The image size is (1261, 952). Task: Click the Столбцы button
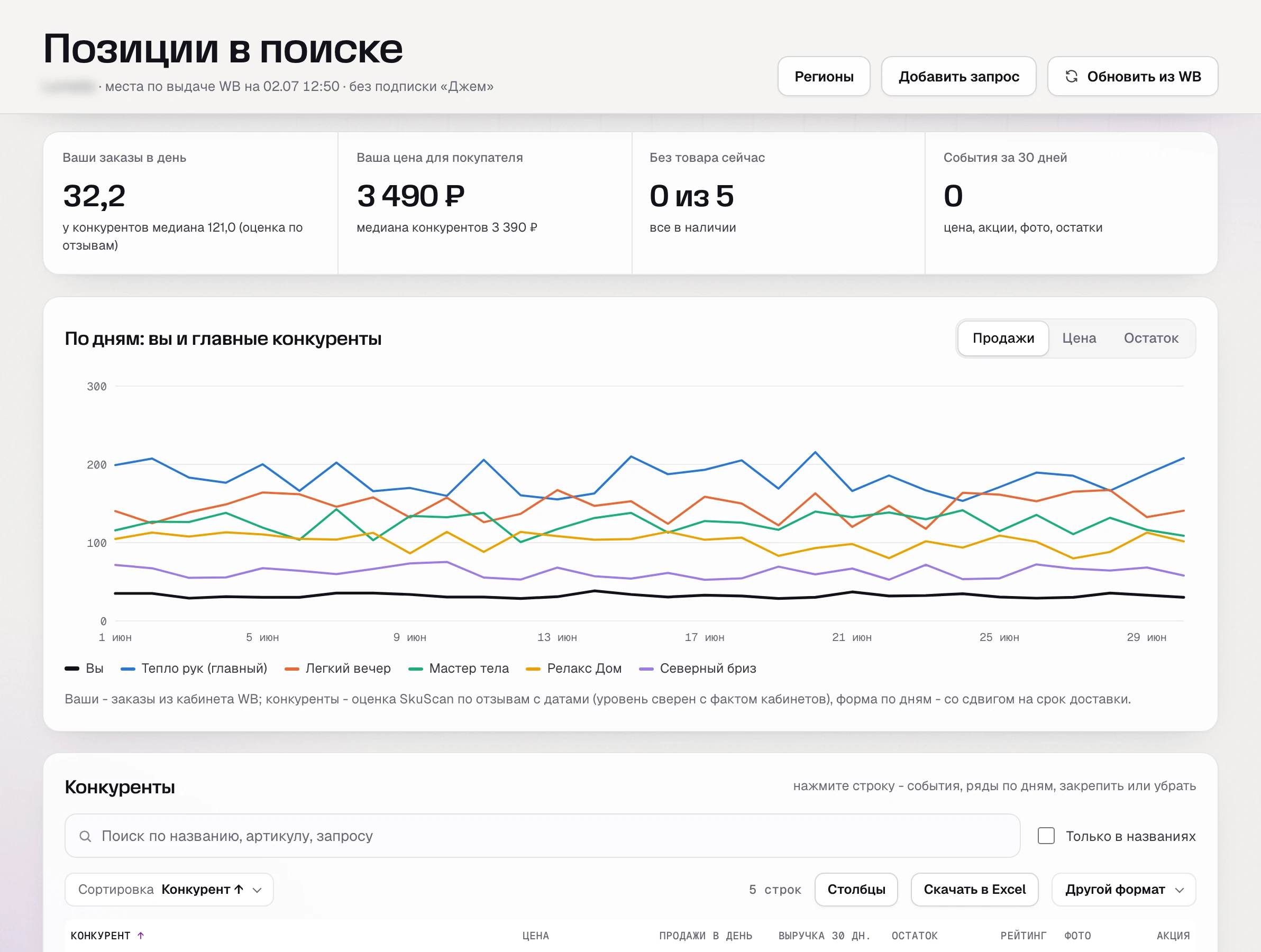856,889
